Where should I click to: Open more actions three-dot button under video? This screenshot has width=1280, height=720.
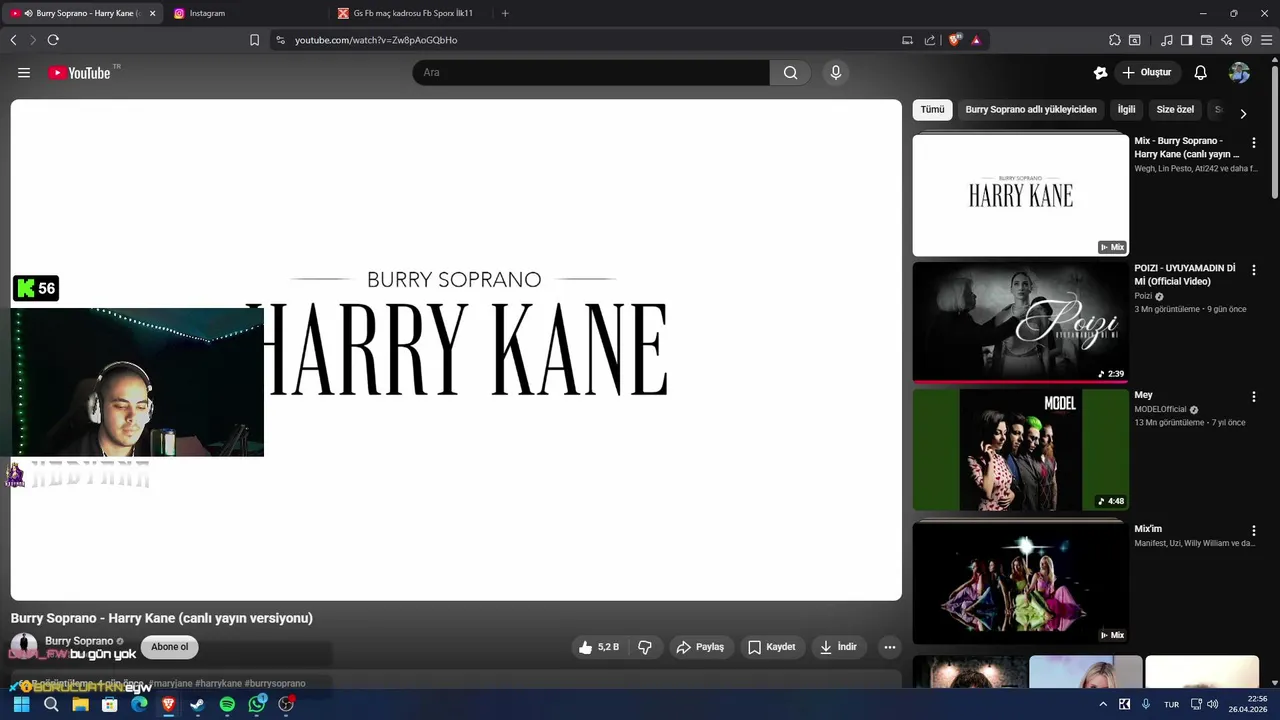pyautogui.click(x=889, y=647)
